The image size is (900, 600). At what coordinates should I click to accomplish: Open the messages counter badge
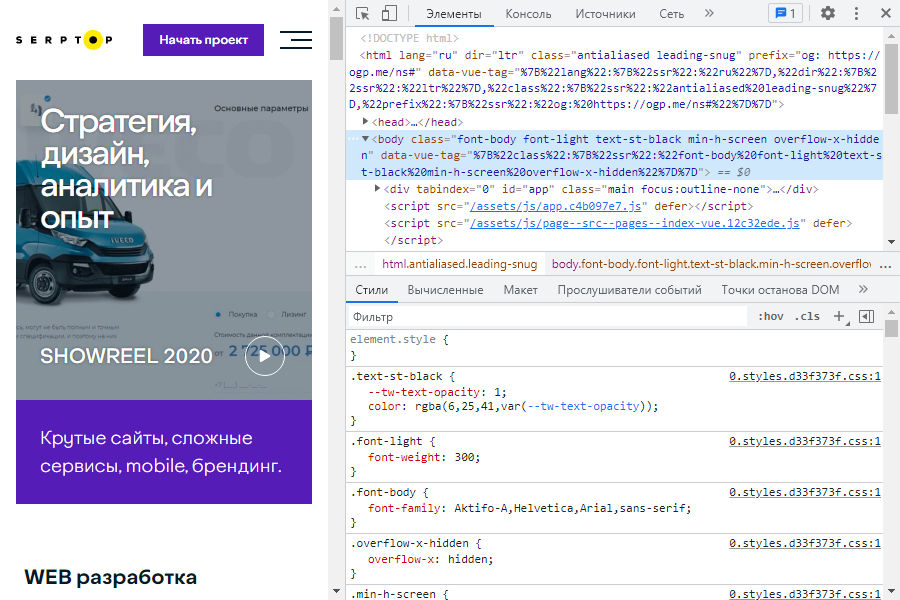click(784, 14)
